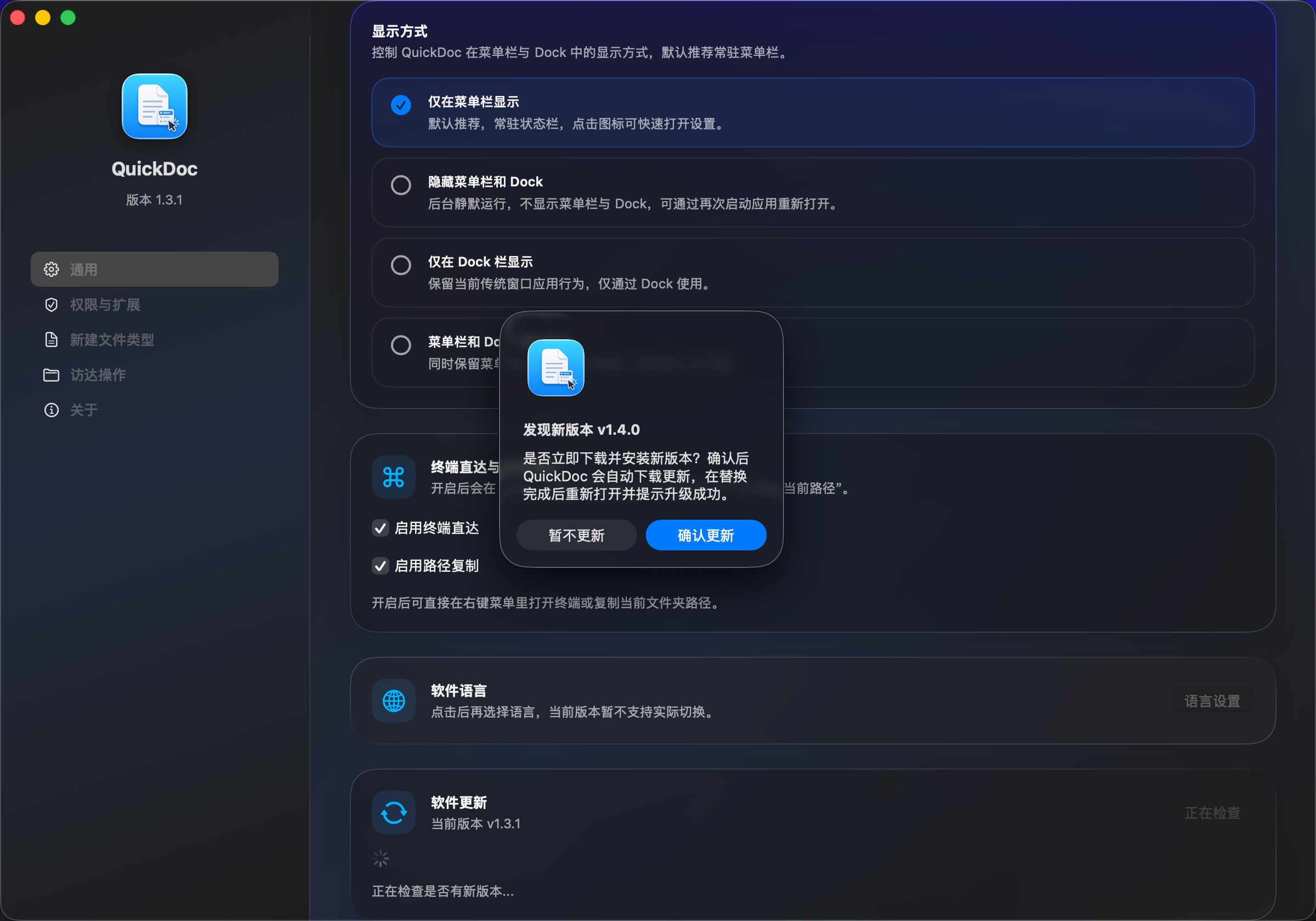
Task: Toggle the 启用路径复制 checkbox
Action: [380, 566]
